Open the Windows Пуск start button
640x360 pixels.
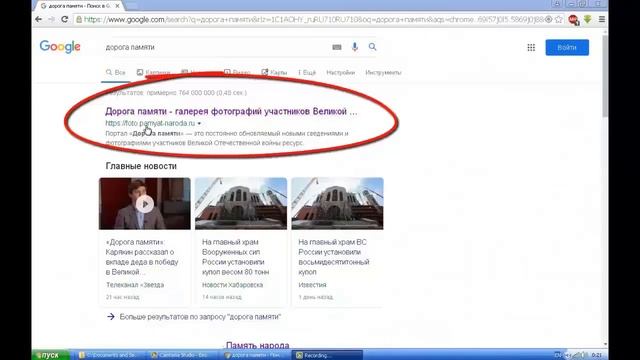click(x=50, y=355)
